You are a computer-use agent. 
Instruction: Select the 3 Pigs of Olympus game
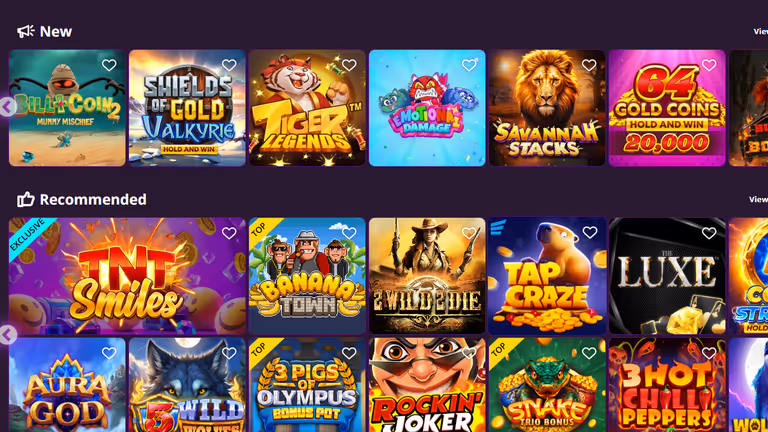pyautogui.click(x=307, y=385)
